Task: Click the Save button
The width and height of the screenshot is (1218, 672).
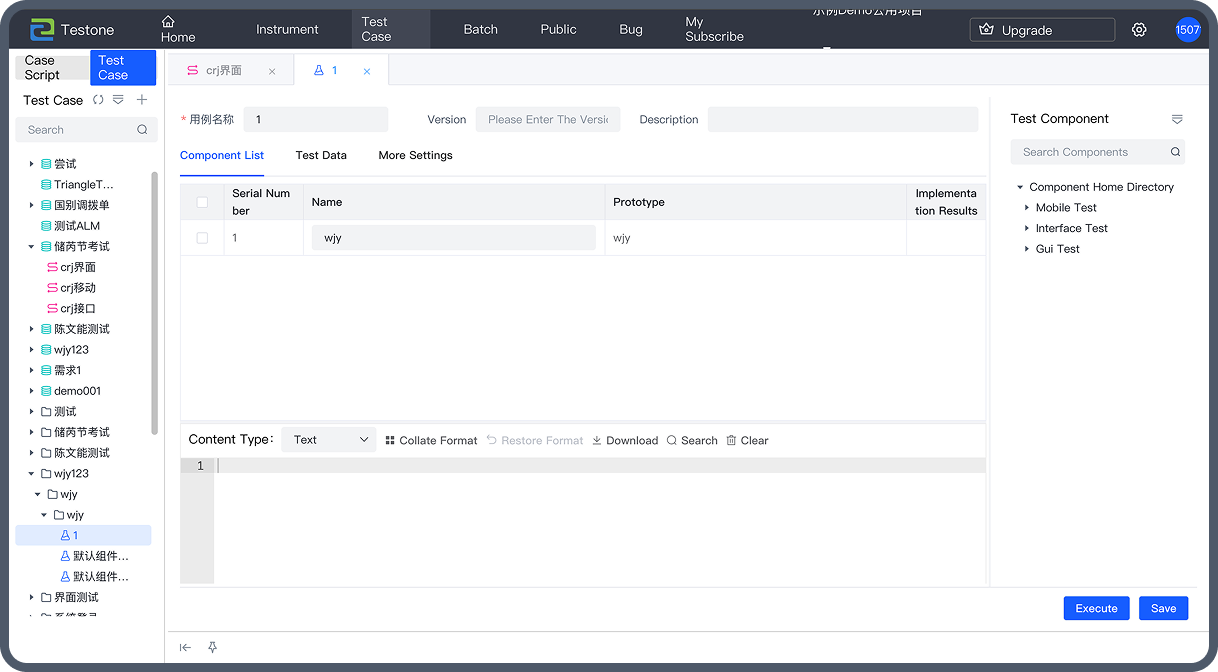Action: 1163,608
